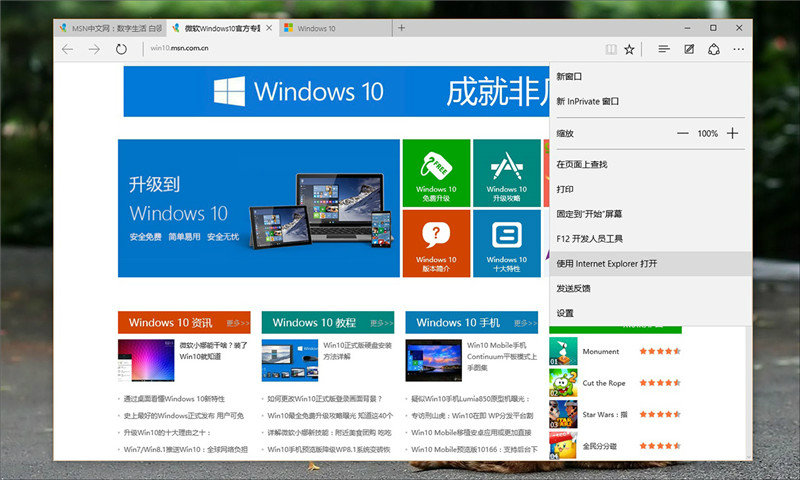Screen dimensions: 800x480
Task: Open 专访刘山虎 Win10 link
Action: click(x=472, y=416)
